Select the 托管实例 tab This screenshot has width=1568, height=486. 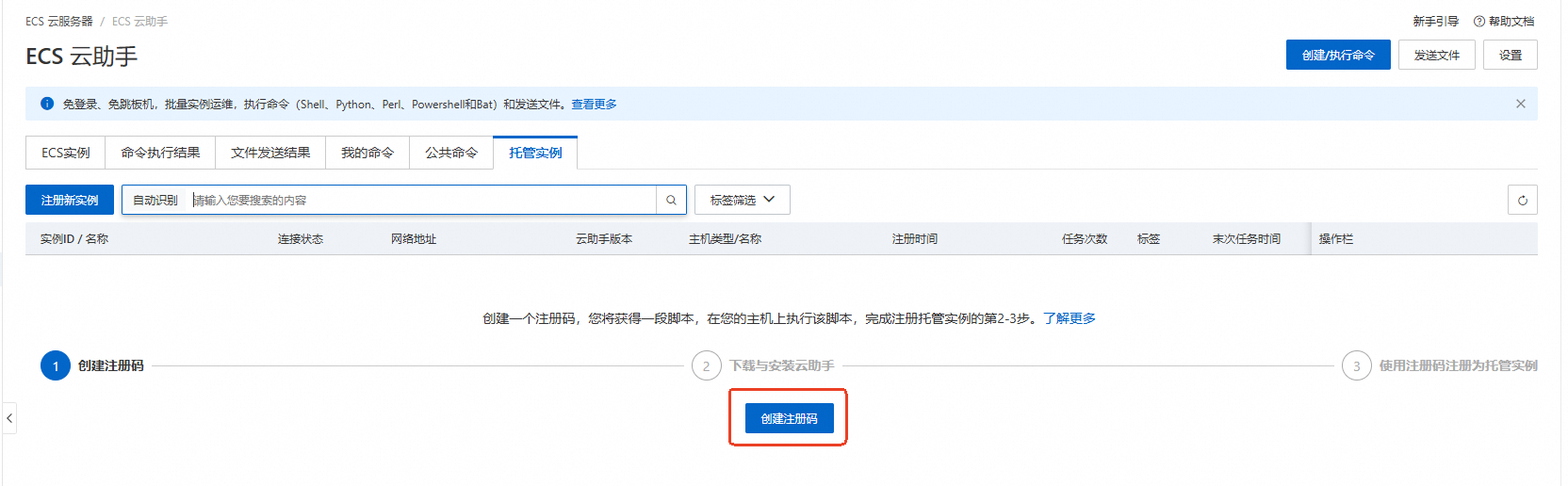coord(535,153)
